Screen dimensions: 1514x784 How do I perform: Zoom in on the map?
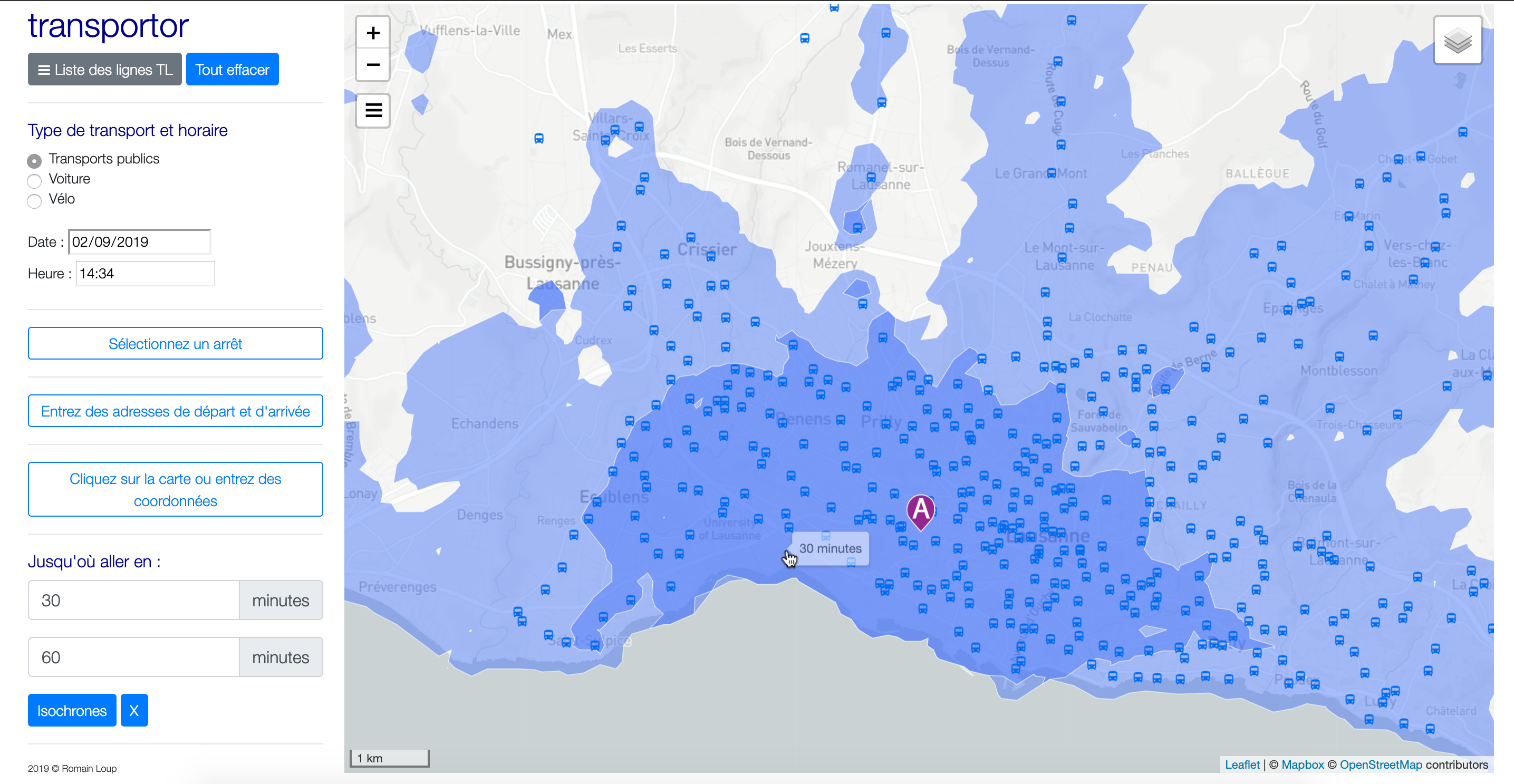click(373, 33)
